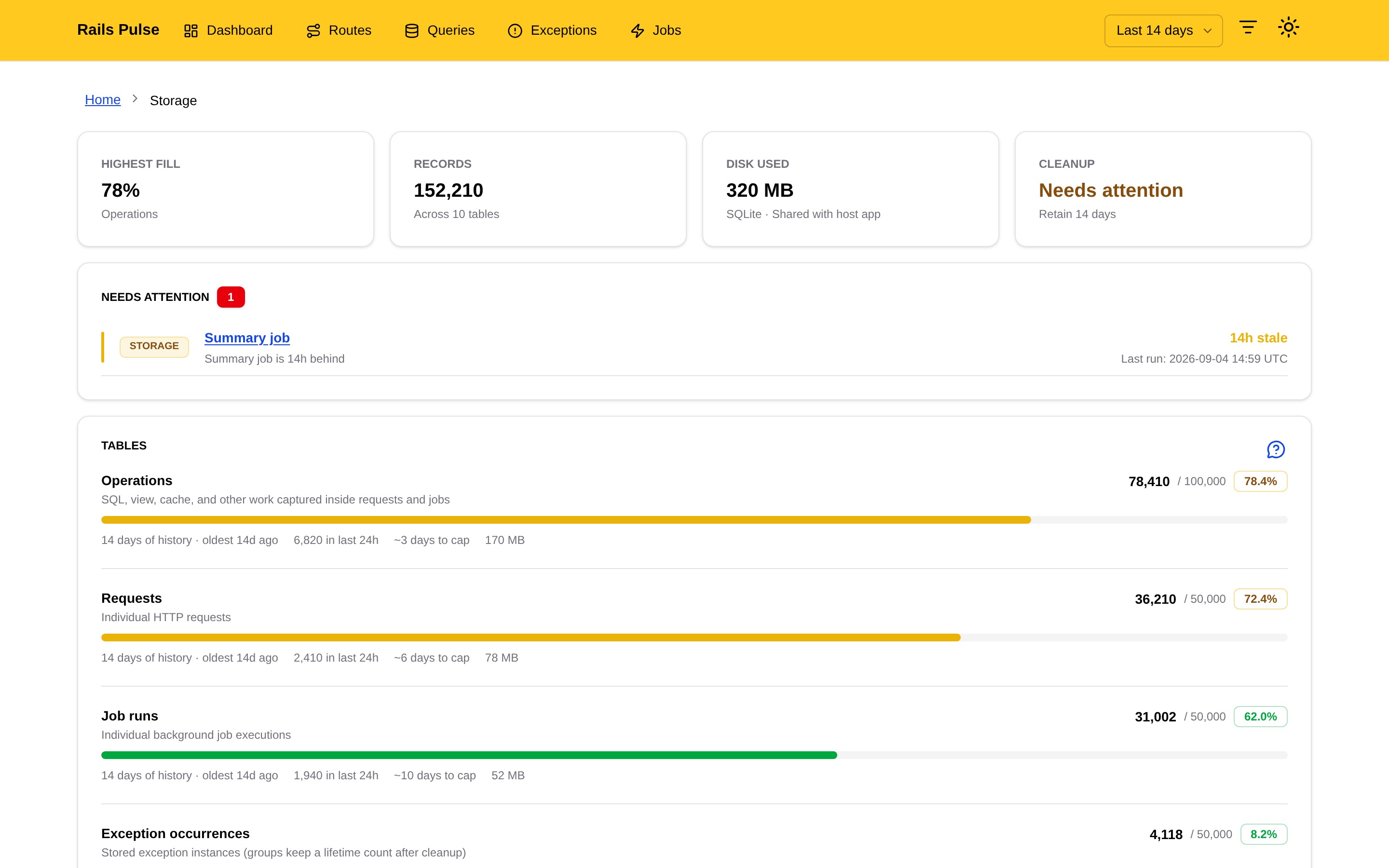Click the 78,410 Operations record count
The width and height of the screenshot is (1389, 868).
1149,482
